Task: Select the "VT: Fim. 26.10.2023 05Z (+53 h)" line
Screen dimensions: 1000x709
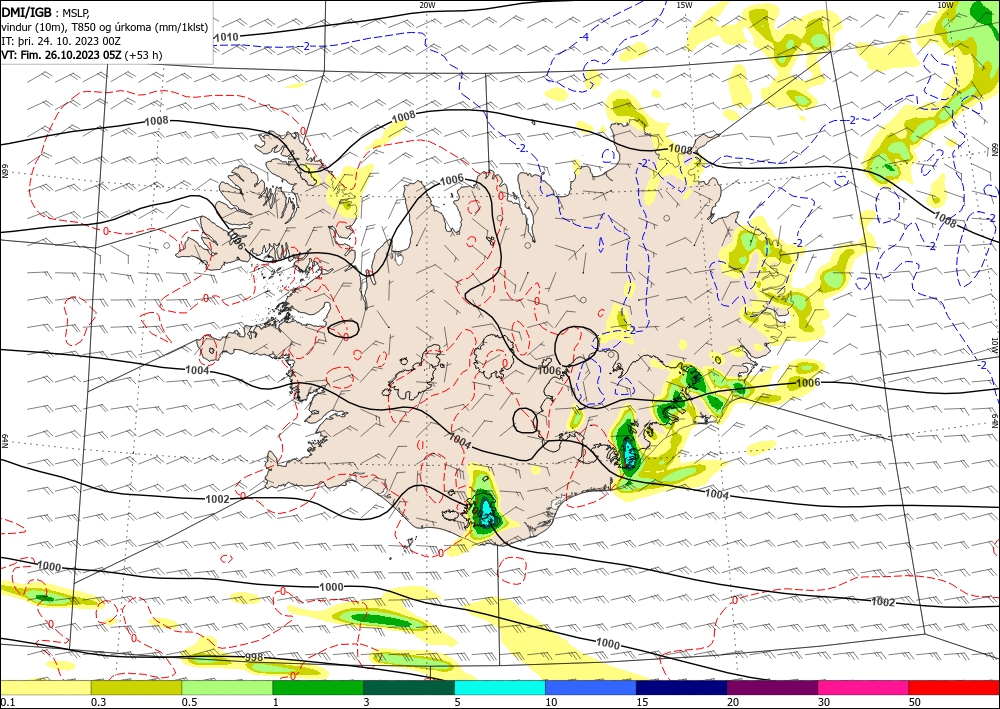Action: tap(82, 55)
